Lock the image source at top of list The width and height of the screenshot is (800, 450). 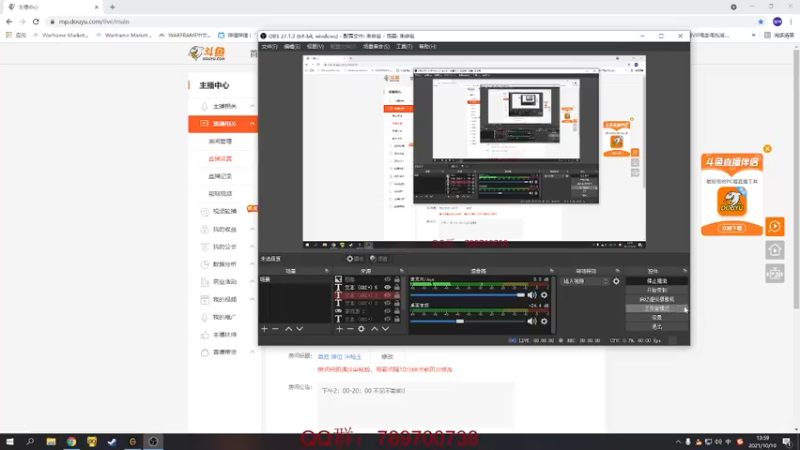click(397, 279)
